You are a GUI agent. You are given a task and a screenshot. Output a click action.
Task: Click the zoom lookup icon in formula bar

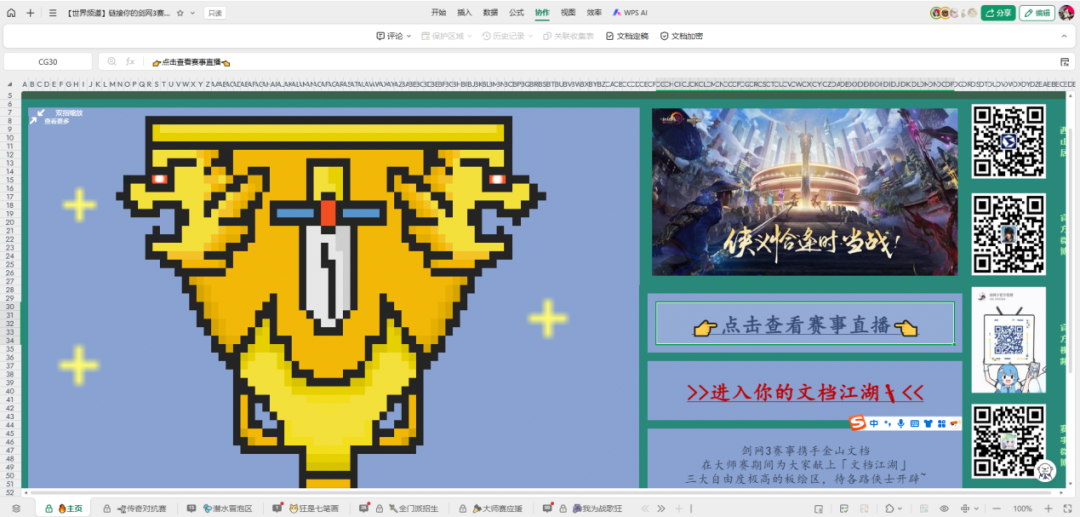click(112, 61)
